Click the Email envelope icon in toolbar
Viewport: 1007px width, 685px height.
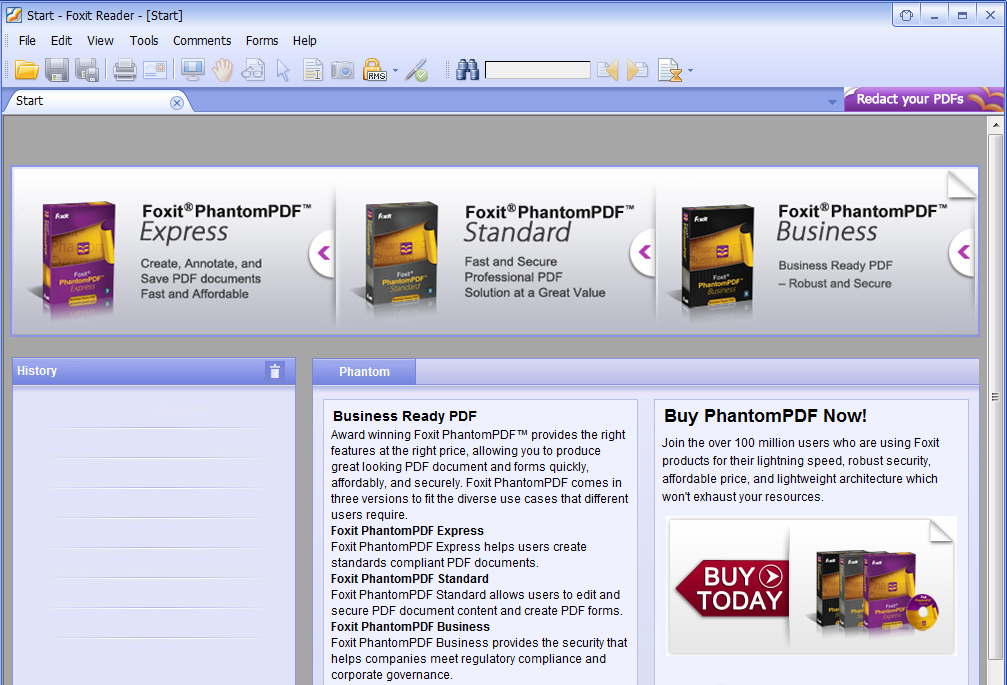(x=155, y=70)
